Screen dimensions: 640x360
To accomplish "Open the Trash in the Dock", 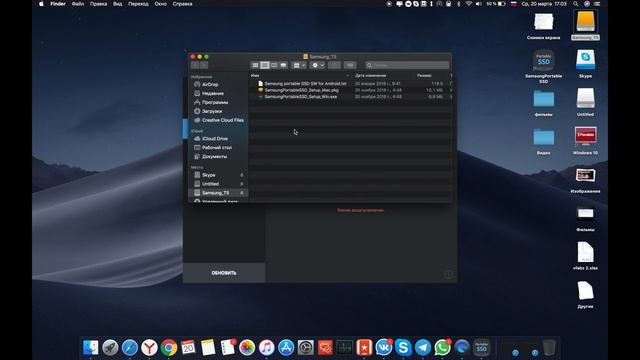I will pyautogui.click(x=549, y=347).
